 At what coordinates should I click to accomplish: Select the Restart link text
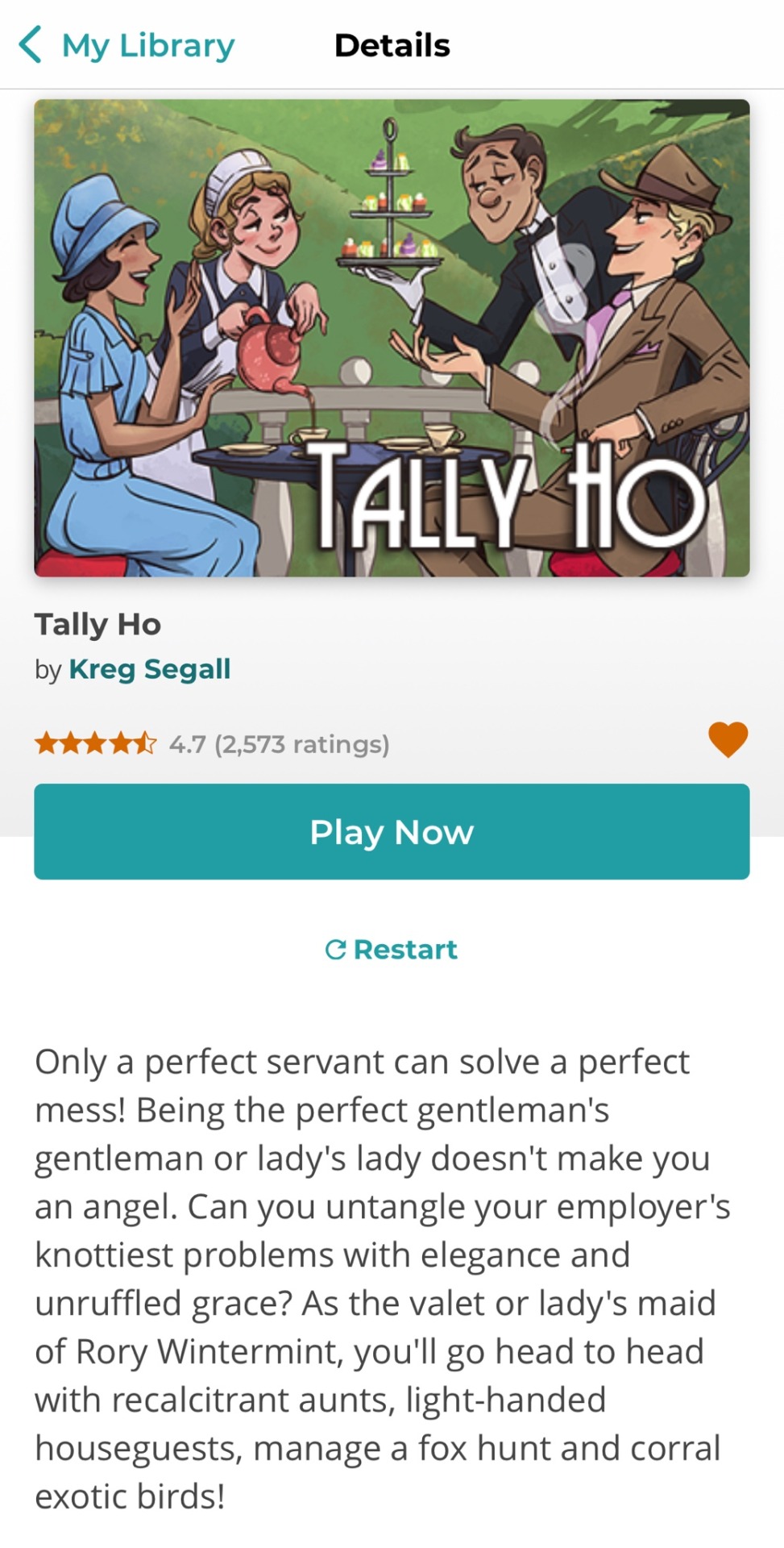tap(405, 950)
